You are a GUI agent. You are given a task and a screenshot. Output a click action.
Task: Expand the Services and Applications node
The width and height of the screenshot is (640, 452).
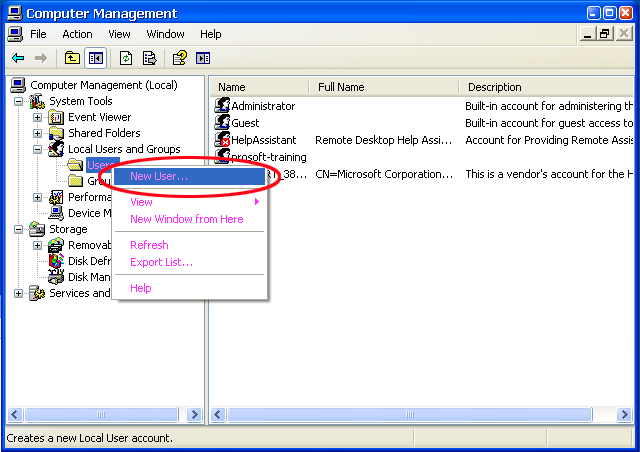[x=18, y=293]
